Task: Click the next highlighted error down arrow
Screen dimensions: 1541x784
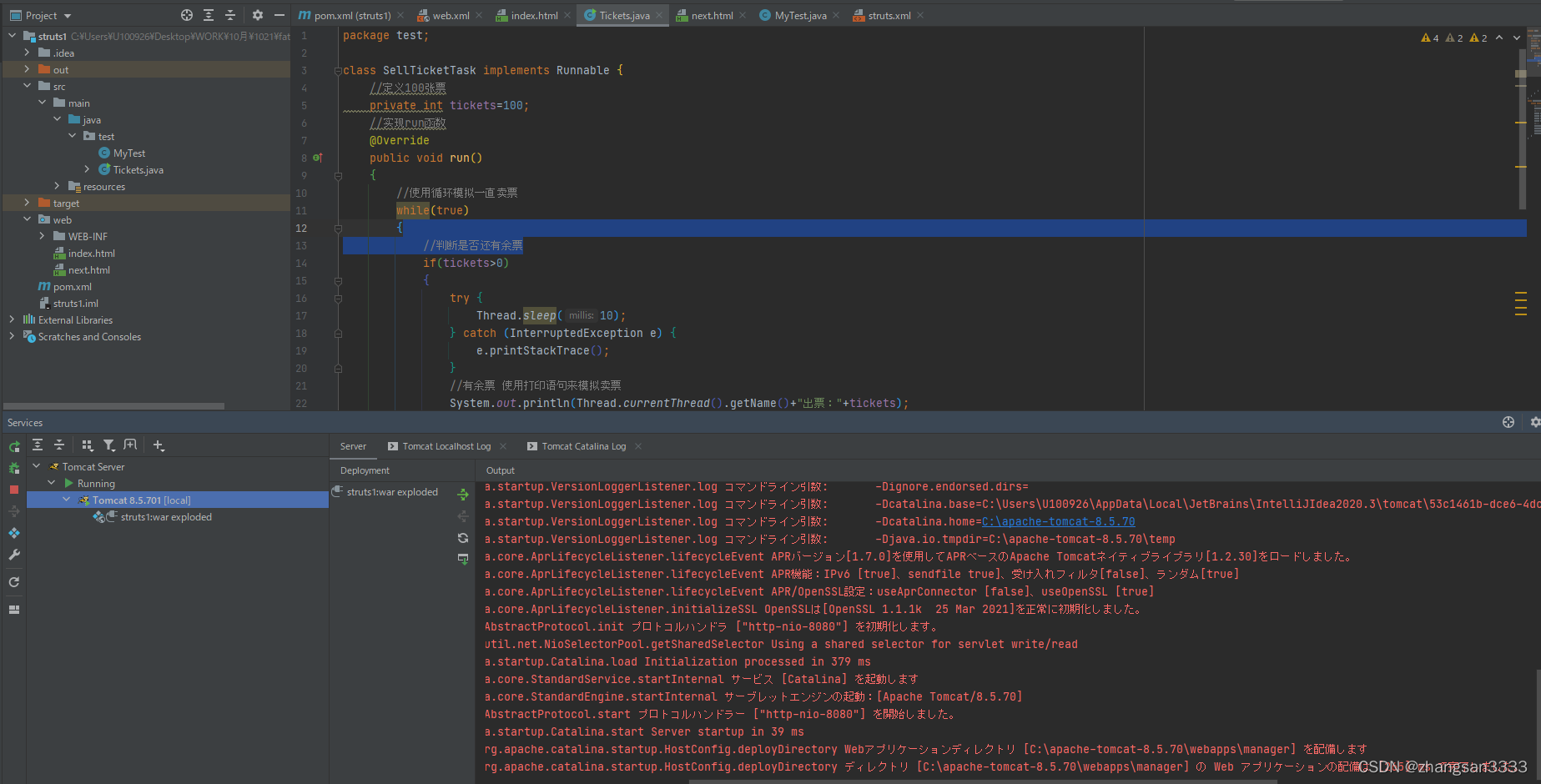Action: (1517, 38)
